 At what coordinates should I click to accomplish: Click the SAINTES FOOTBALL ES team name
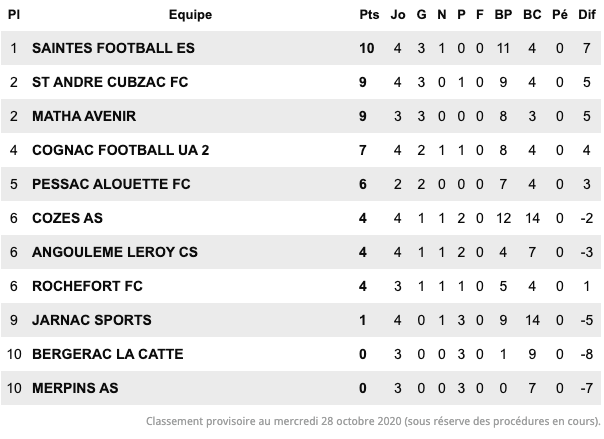point(113,48)
